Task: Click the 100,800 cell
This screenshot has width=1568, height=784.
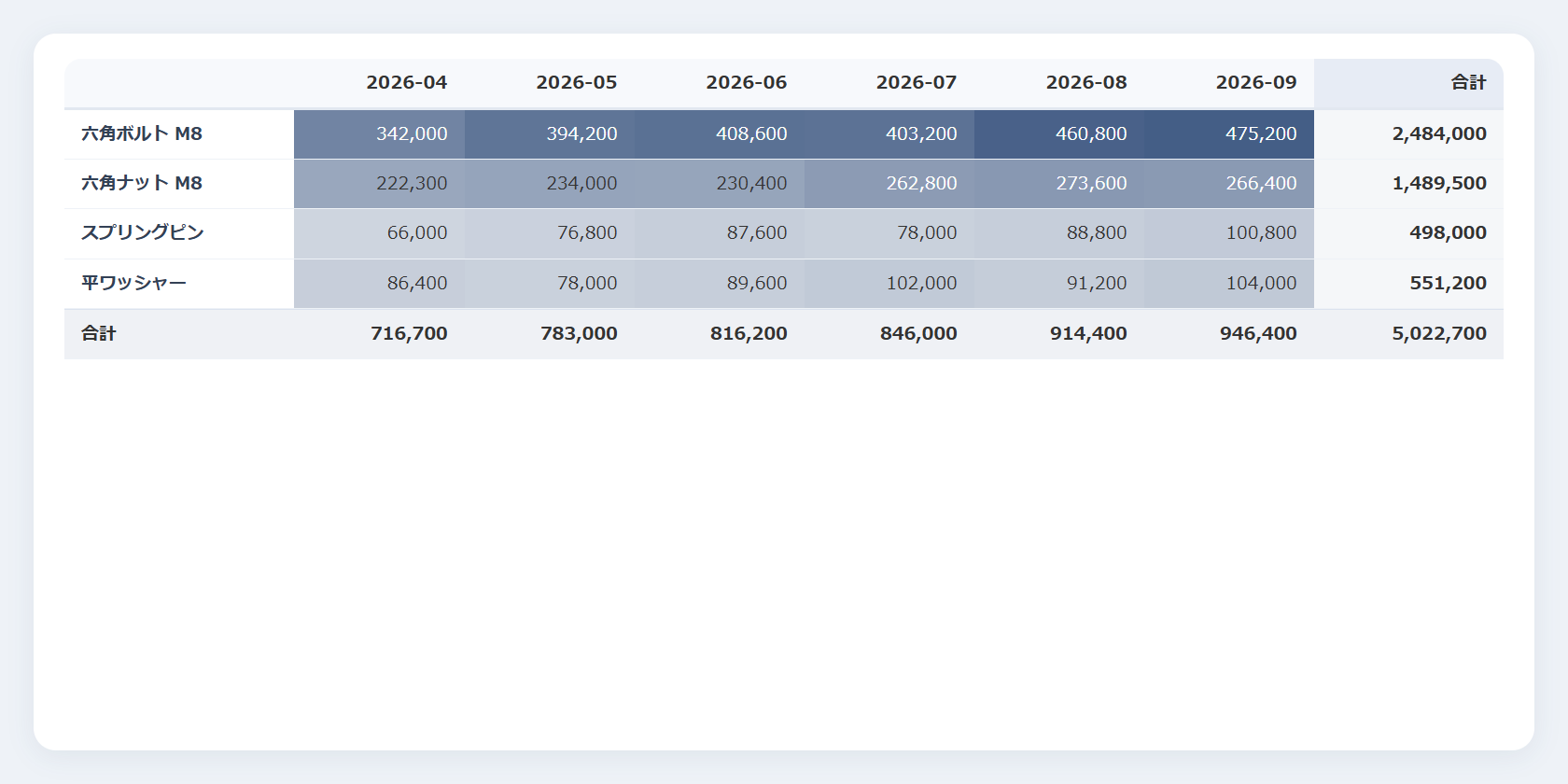Action: coord(1229,233)
